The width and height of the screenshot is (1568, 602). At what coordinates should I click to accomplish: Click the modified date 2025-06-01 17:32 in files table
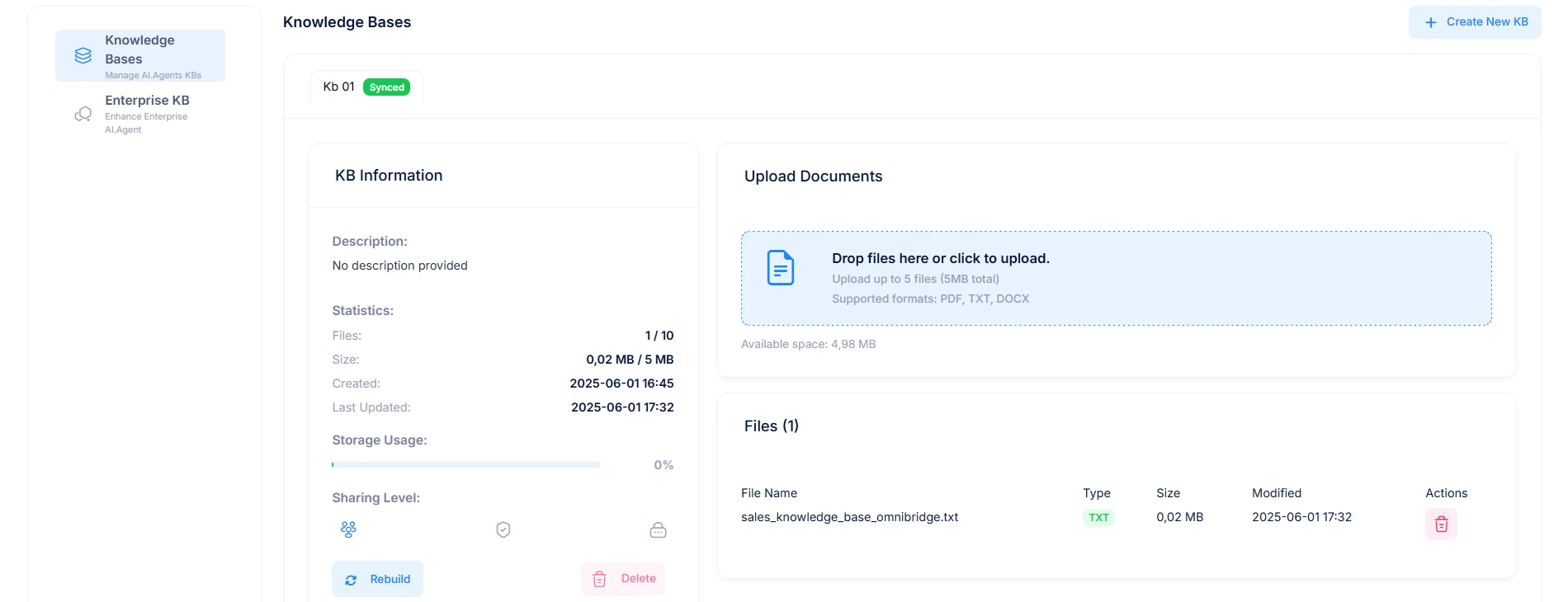tap(1301, 517)
